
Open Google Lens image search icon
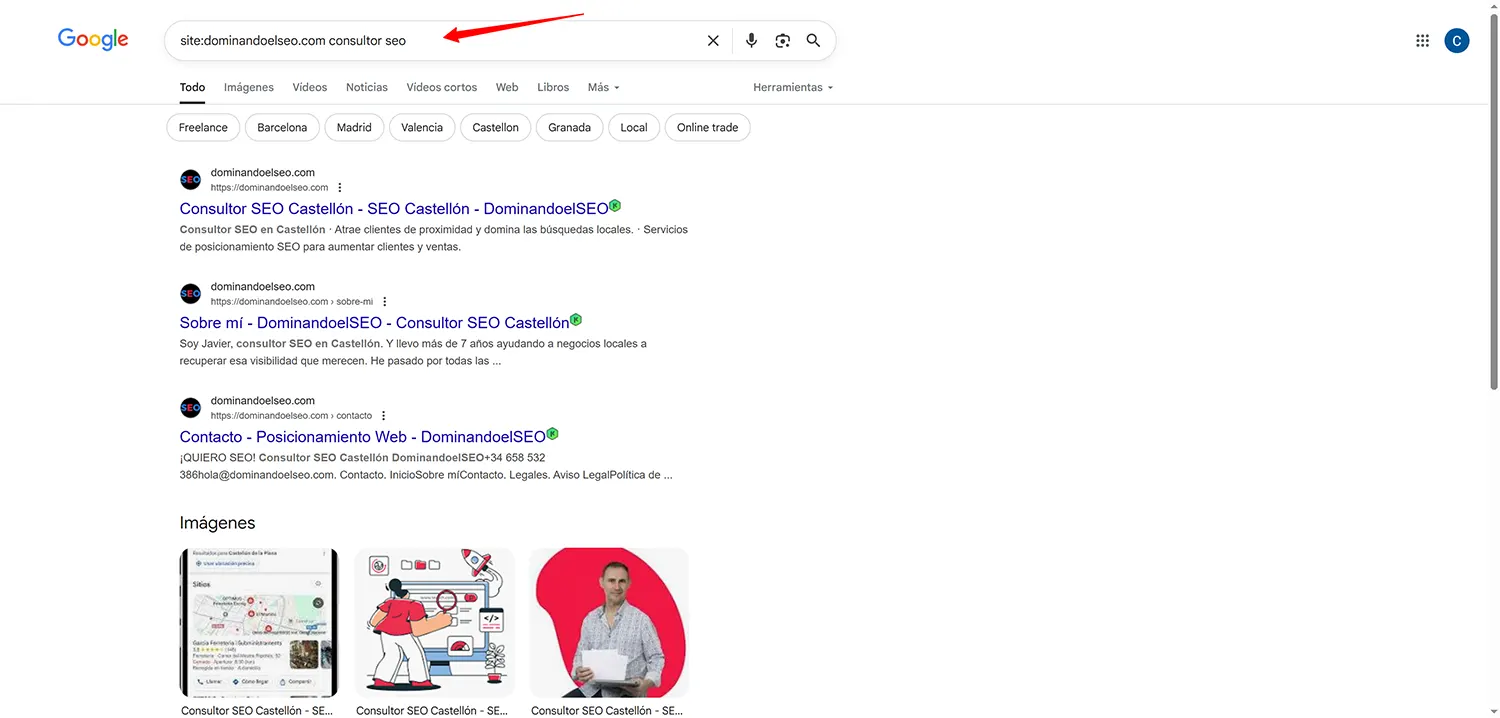point(782,41)
